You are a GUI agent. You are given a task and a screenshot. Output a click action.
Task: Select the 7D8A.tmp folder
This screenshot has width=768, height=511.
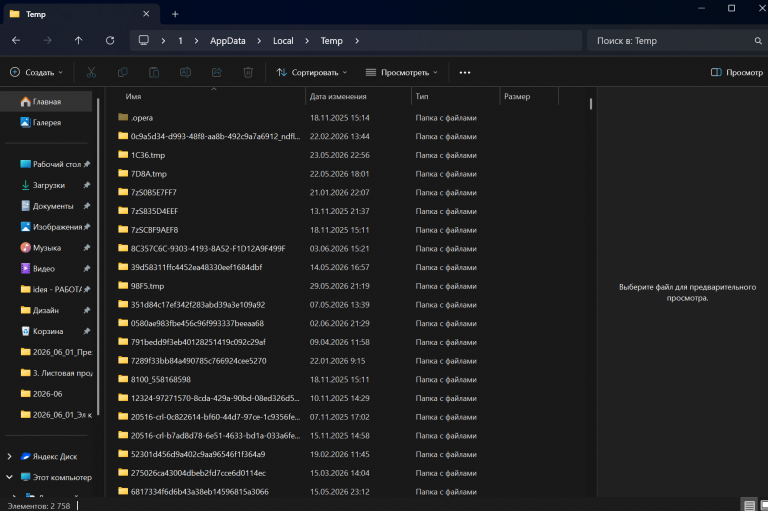click(143, 173)
